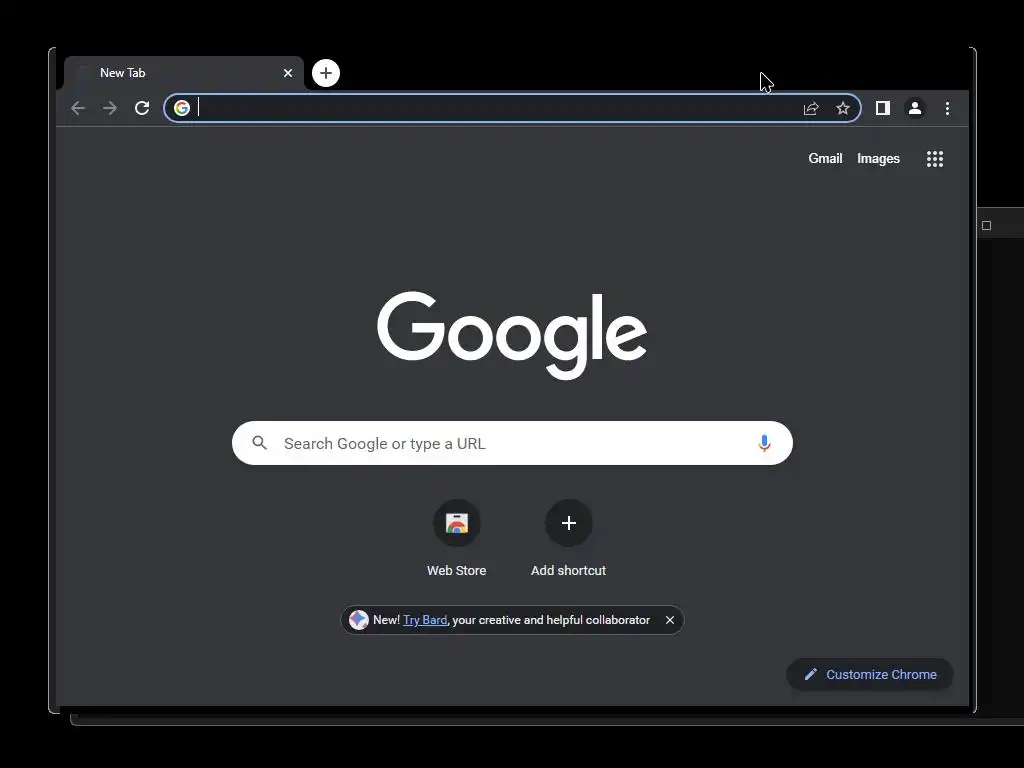Click Customize Chrome button
This screenshot has height=768, width=1024.
pyautogui.click(x=870, y=675)
